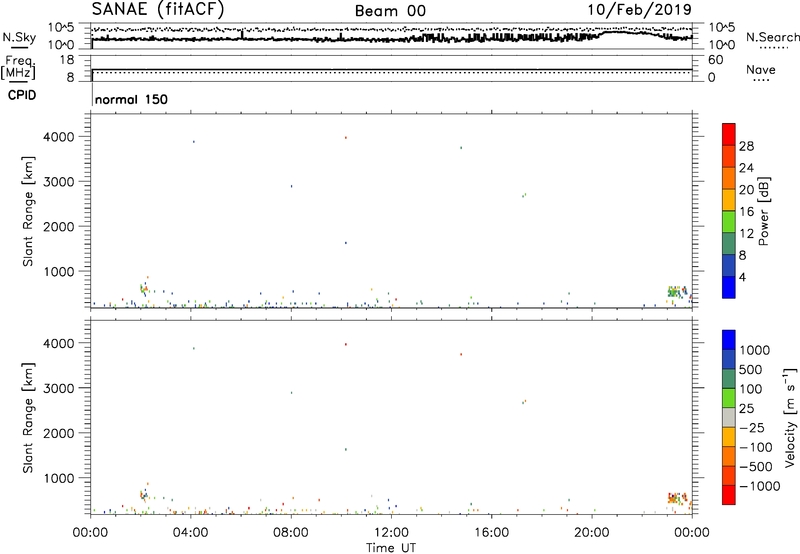The image size is (800, 554).
Task: Click the green 12-16 dB power color segment
Action: point(729,221)
